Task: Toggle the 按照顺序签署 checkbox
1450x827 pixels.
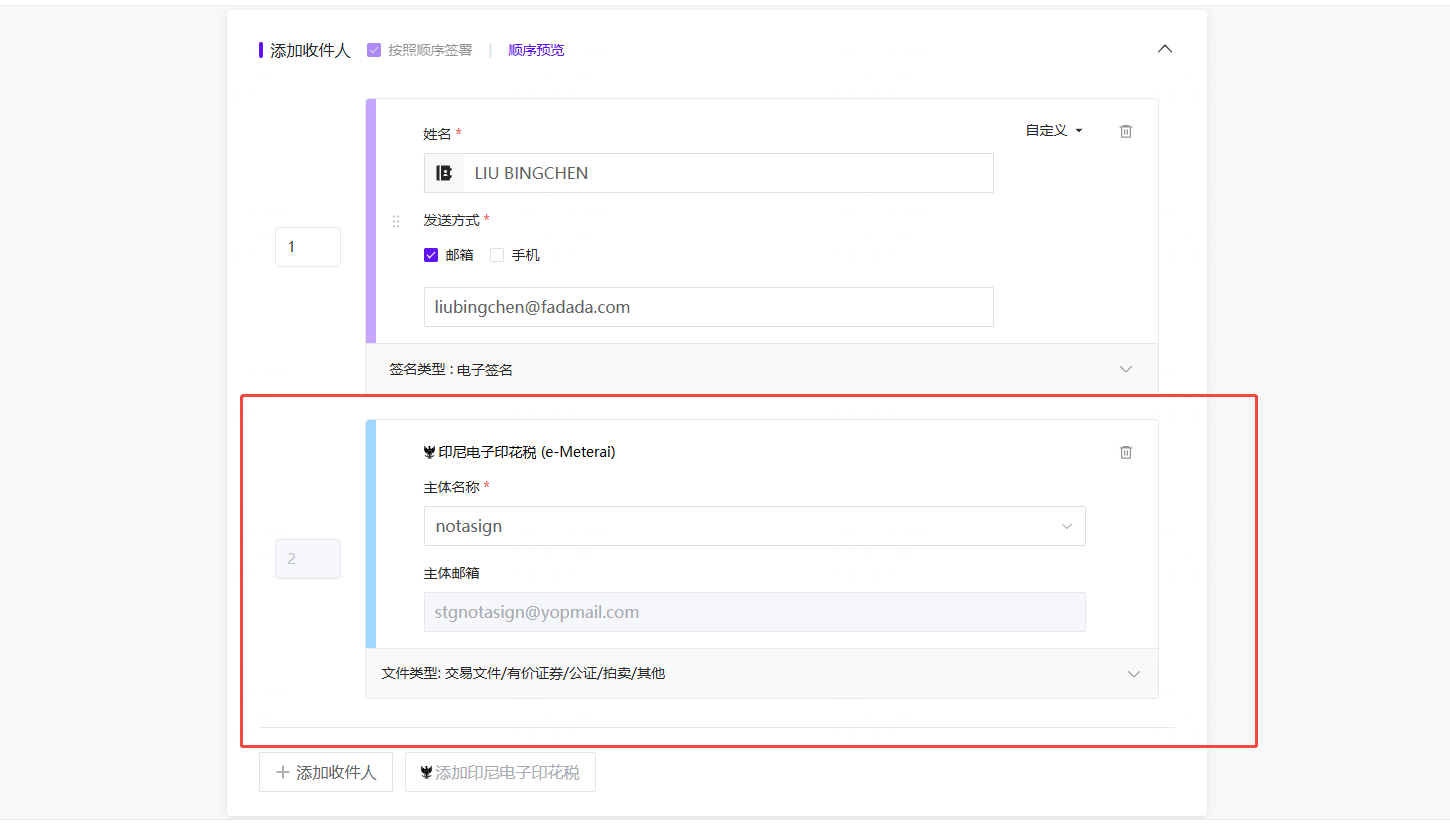Action: pyautogui.click(x=374, y=50)
